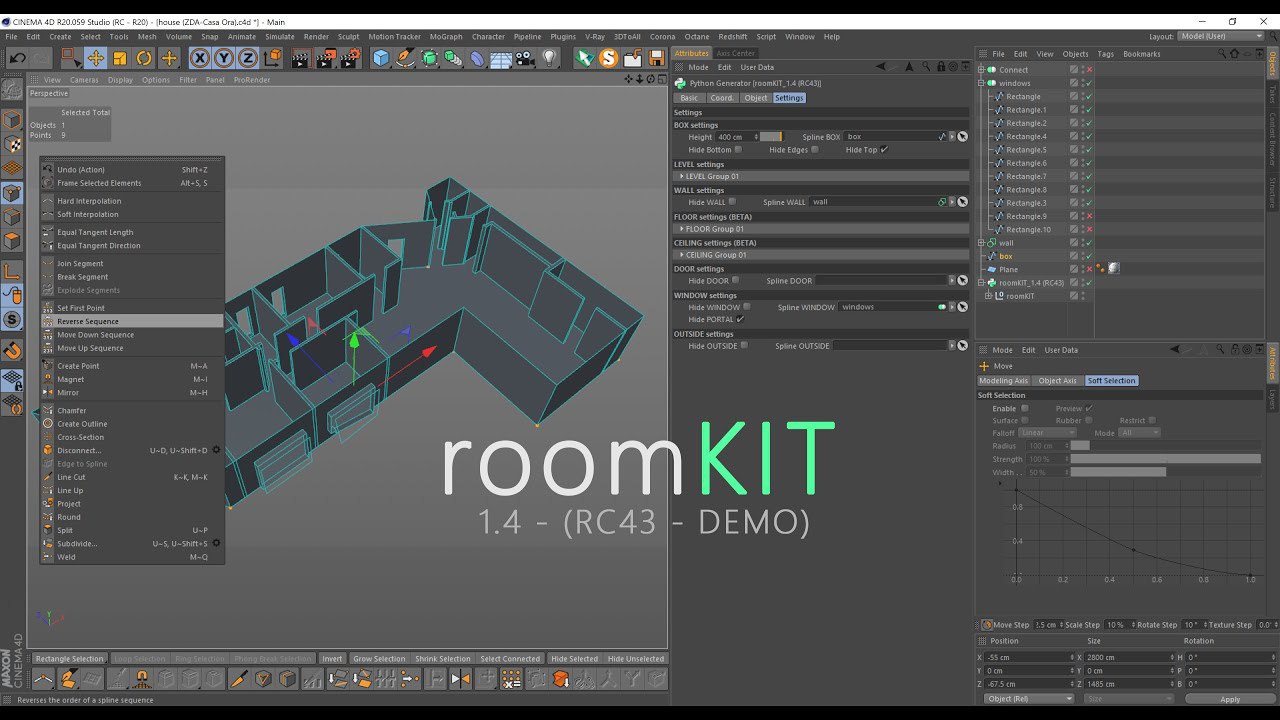Select the Scale tool in top toolbar

(x=120, y=58)
